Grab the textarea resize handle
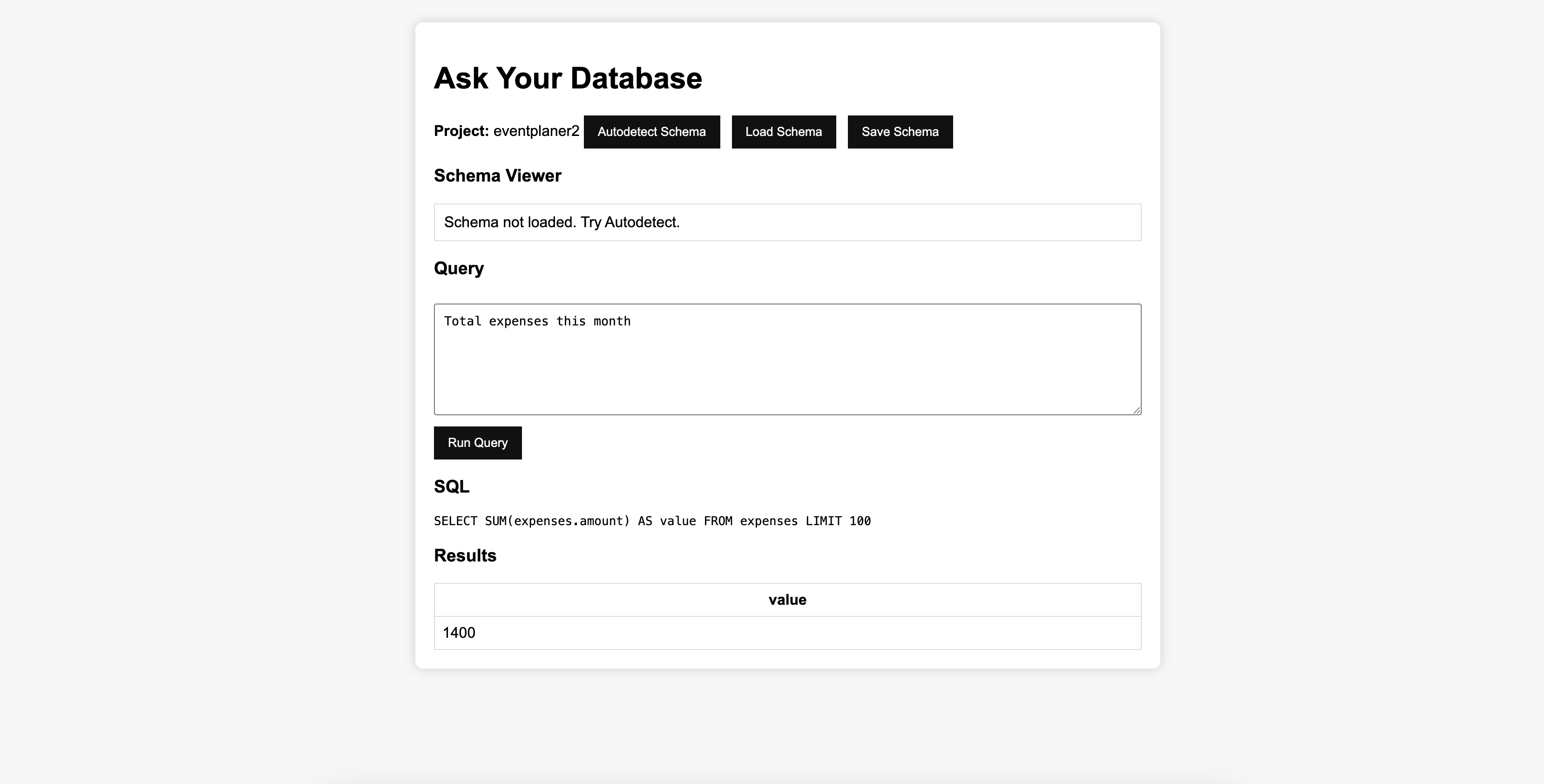This screenshot has width=1544, height=784. coord(1137,410)
